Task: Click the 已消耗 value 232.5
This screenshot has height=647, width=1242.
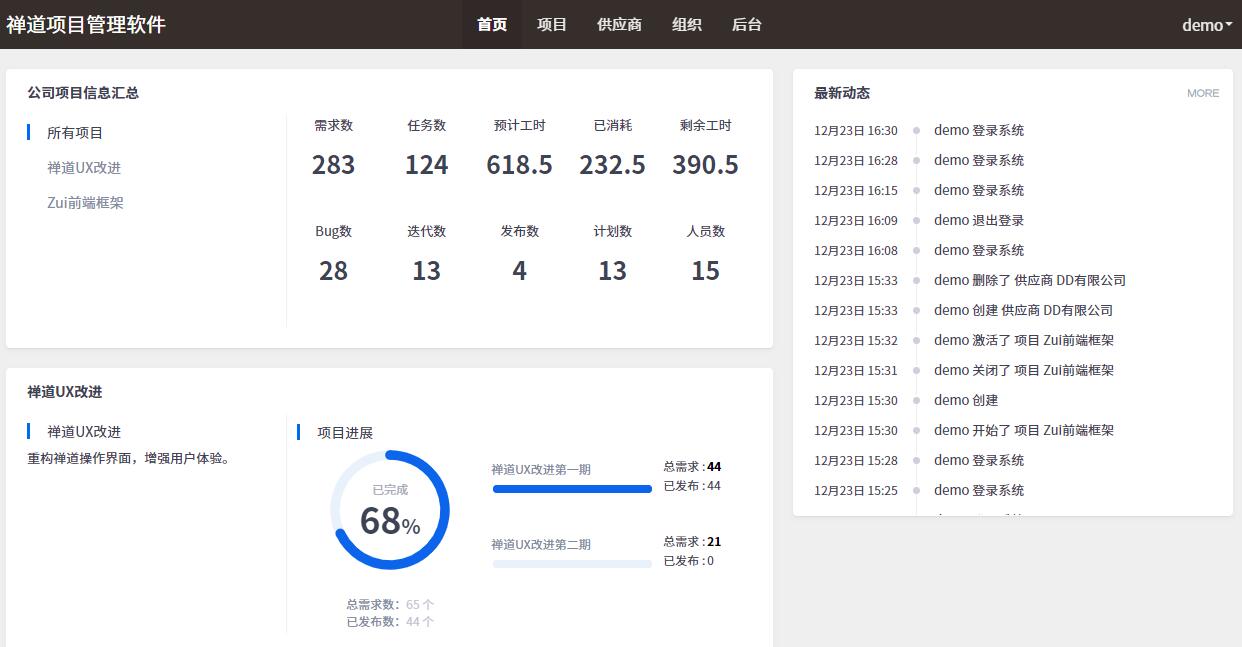Action: (612, 165)
